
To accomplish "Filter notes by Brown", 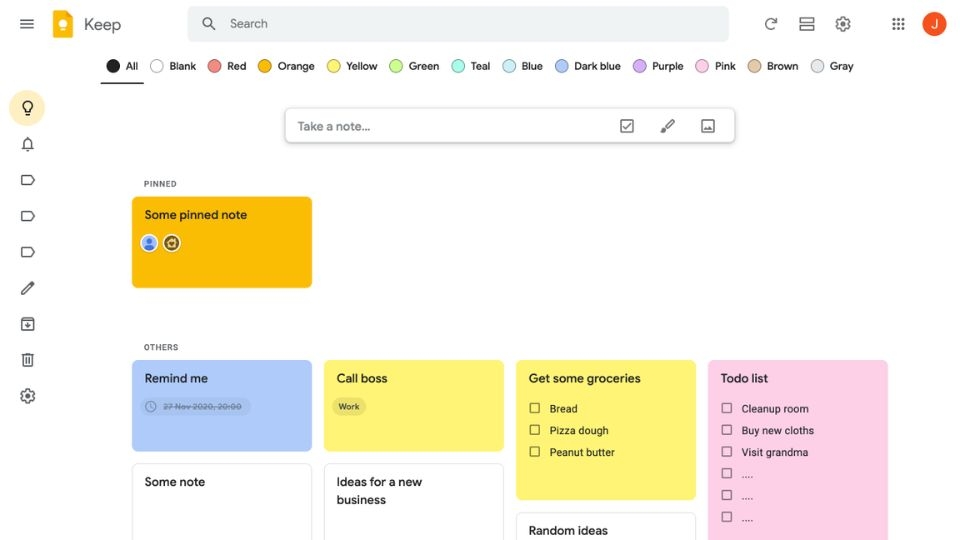I will [773, 66].
